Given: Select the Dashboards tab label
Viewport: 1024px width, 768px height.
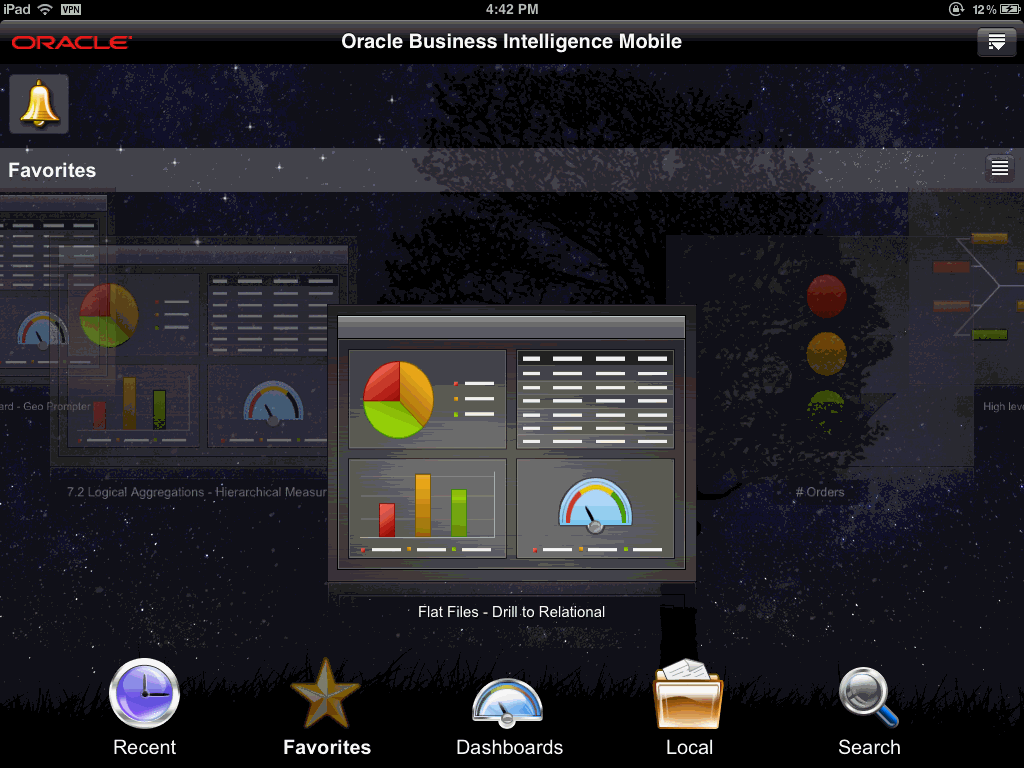Looking at the screenshot, I should [x=509, y=747].
